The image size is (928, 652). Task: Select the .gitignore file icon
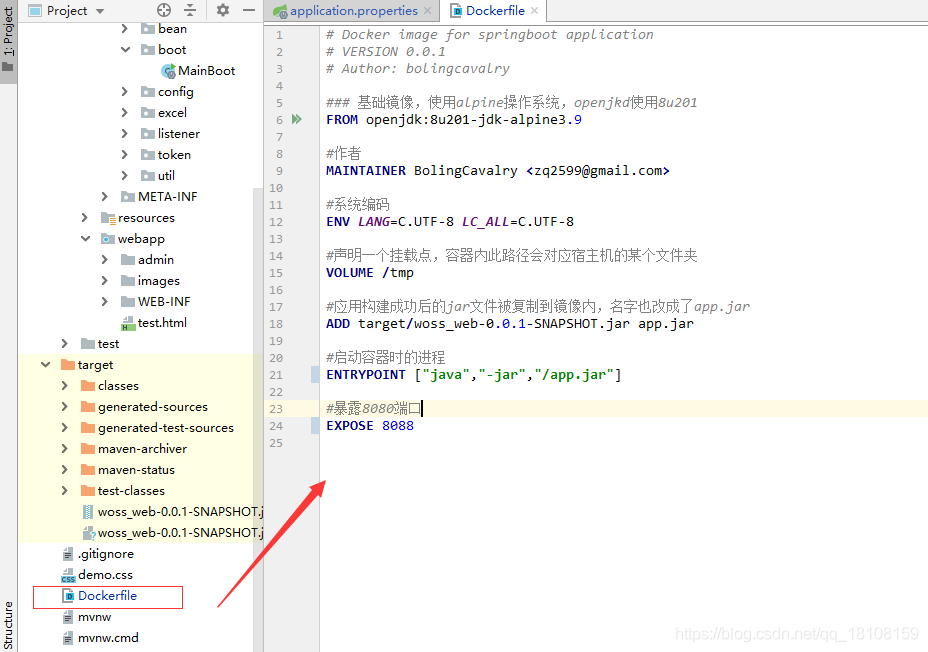[x=68, y=554]
